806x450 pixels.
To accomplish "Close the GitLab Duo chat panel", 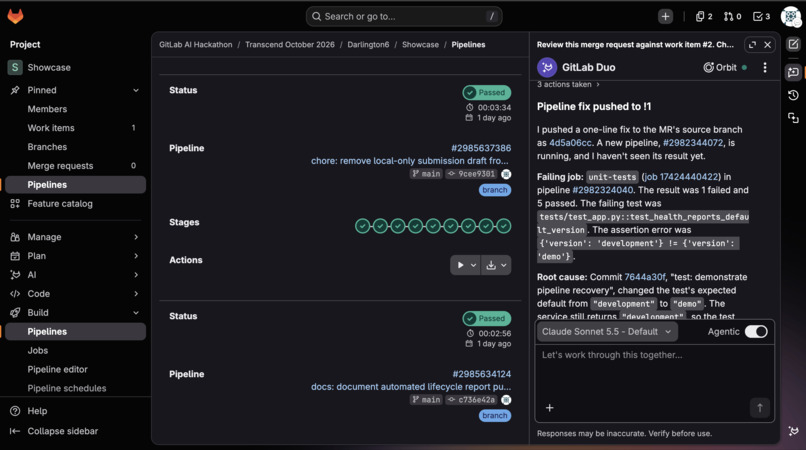I will [767, 45].
